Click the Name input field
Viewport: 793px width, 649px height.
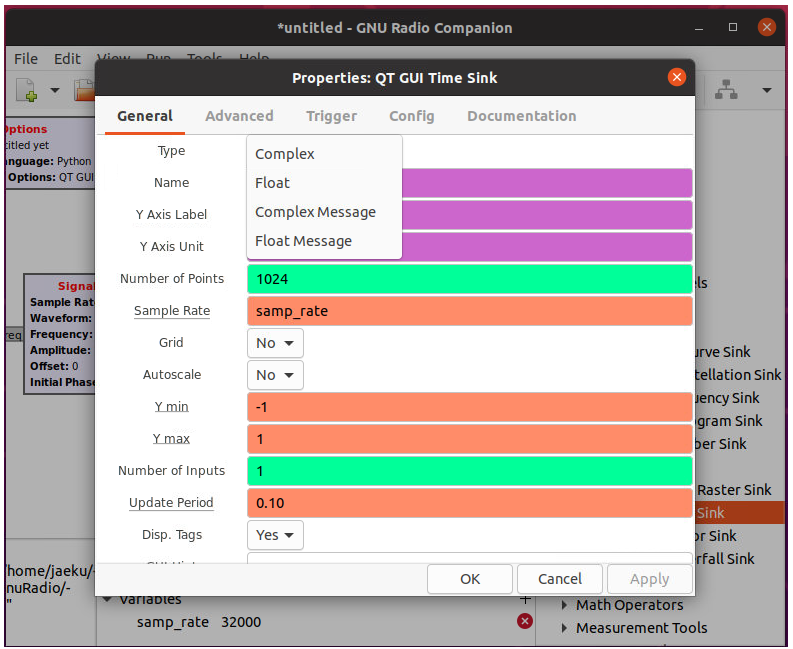coord(547,183)
